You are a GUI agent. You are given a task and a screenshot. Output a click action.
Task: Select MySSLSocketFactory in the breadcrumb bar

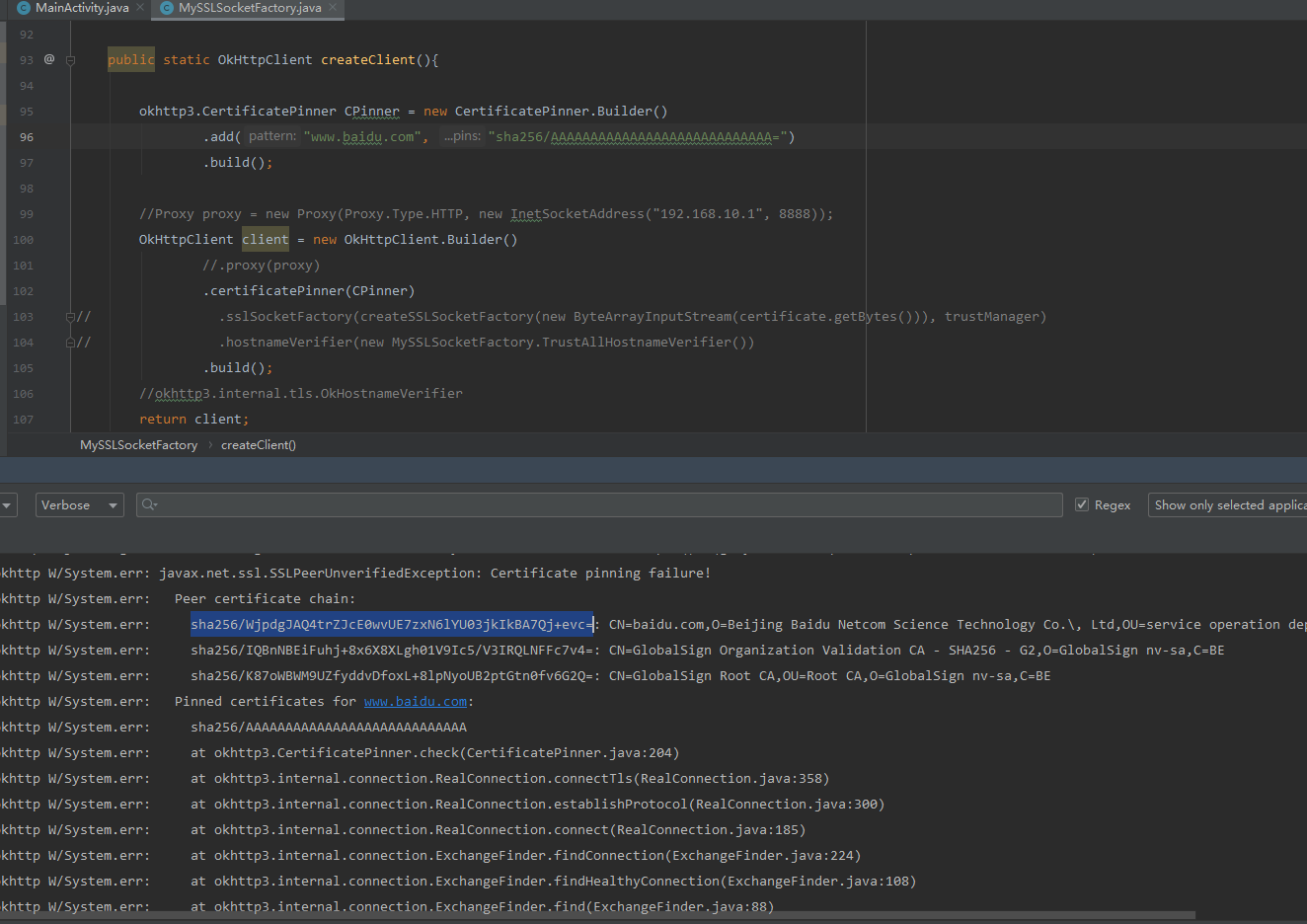pyautogui.click(x=139, y=445)
